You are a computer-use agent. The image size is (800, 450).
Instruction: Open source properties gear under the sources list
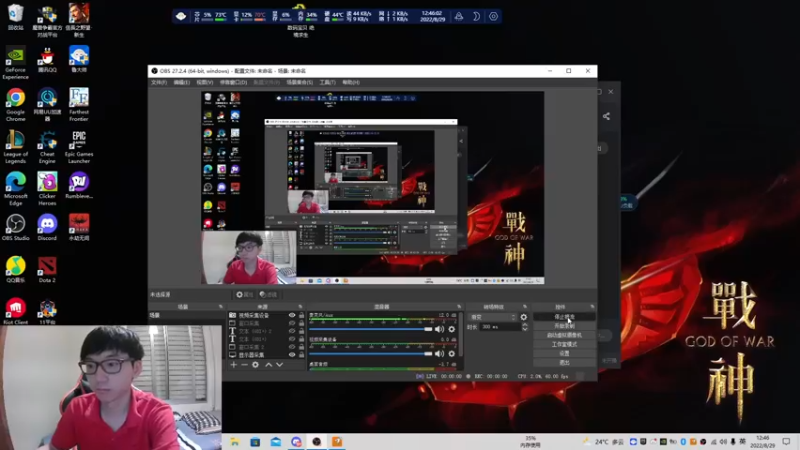(256, 365)
